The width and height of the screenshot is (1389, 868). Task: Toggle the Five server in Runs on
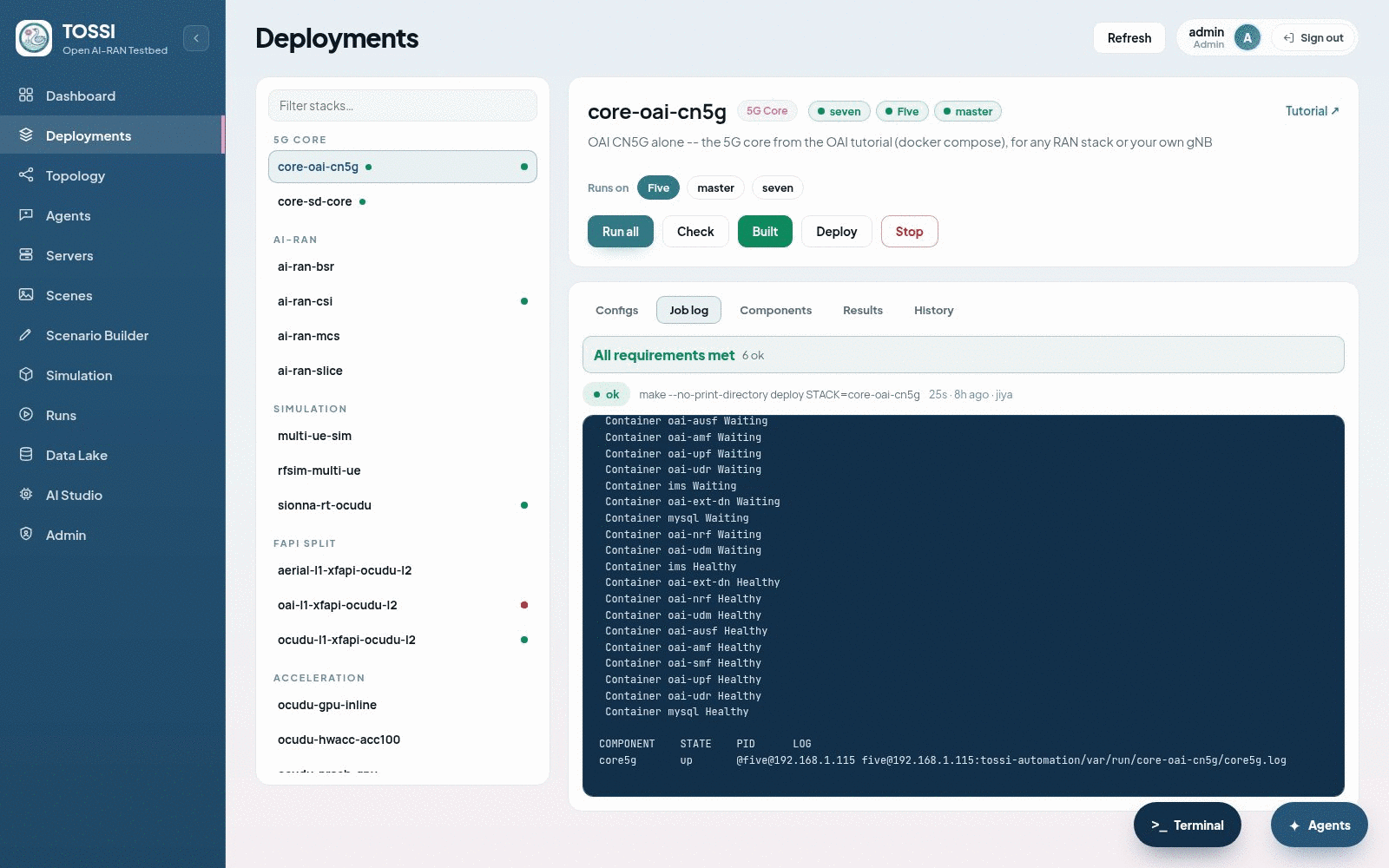(x=658, y=187)
